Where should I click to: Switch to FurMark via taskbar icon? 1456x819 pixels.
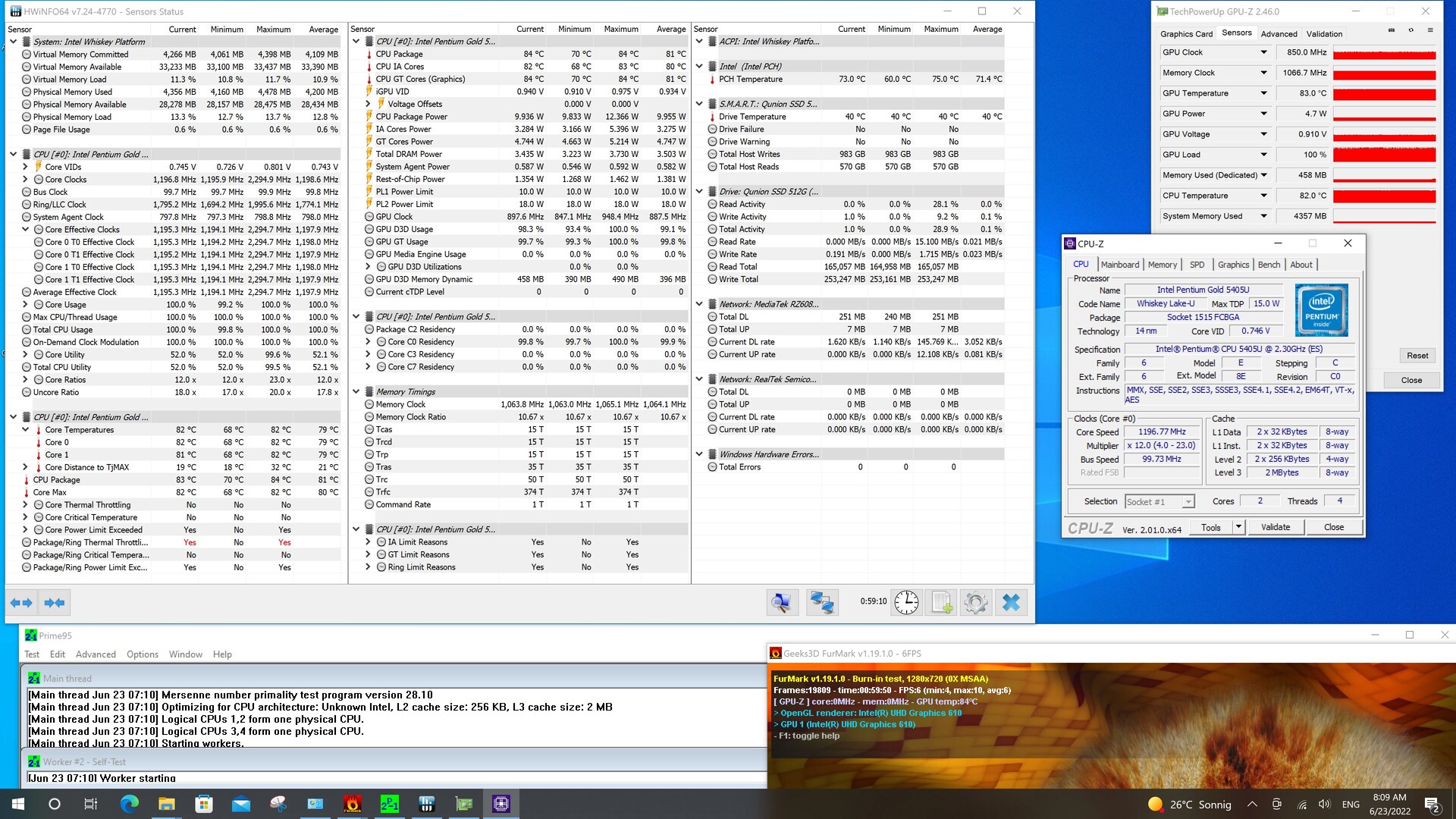(353, 804)
